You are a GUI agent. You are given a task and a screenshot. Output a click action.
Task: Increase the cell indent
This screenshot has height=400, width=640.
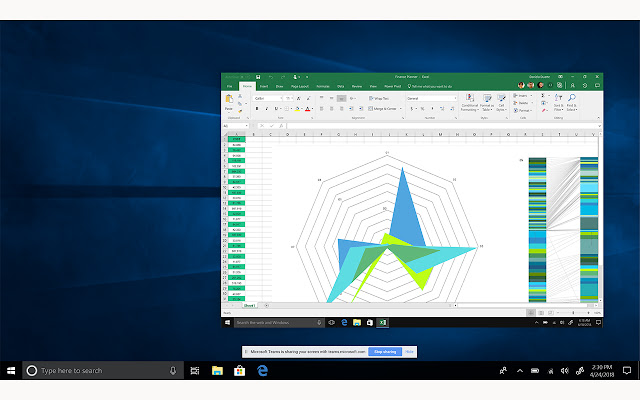[x=361, y=109]
